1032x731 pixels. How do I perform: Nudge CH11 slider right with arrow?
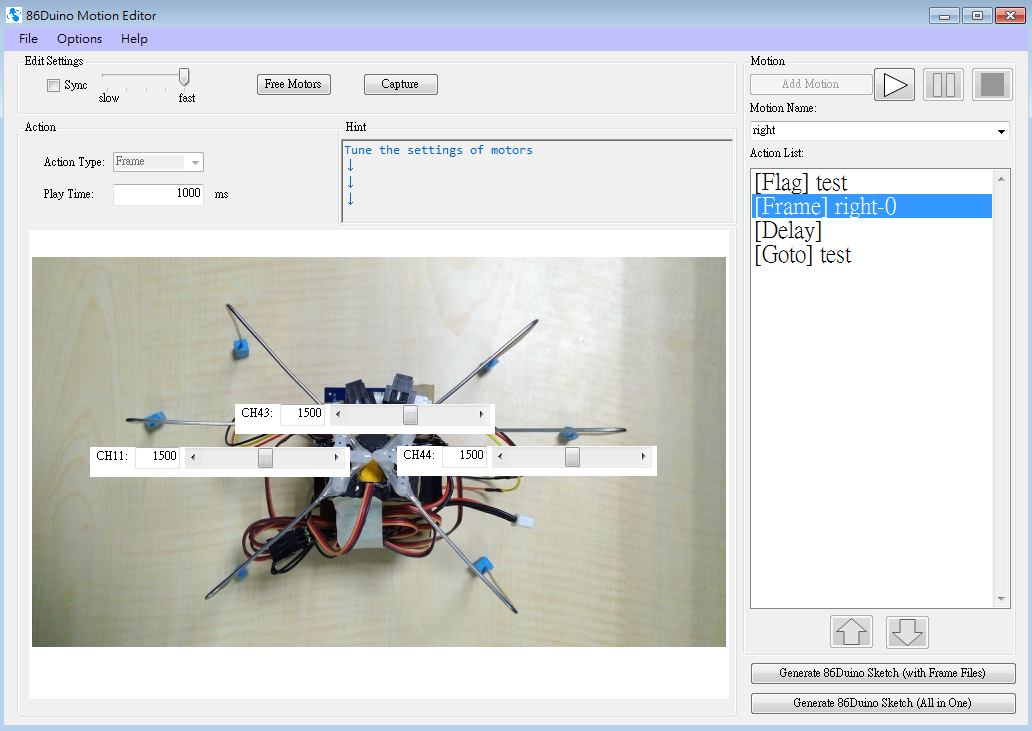pyautogui.click(x=336, y=457)
